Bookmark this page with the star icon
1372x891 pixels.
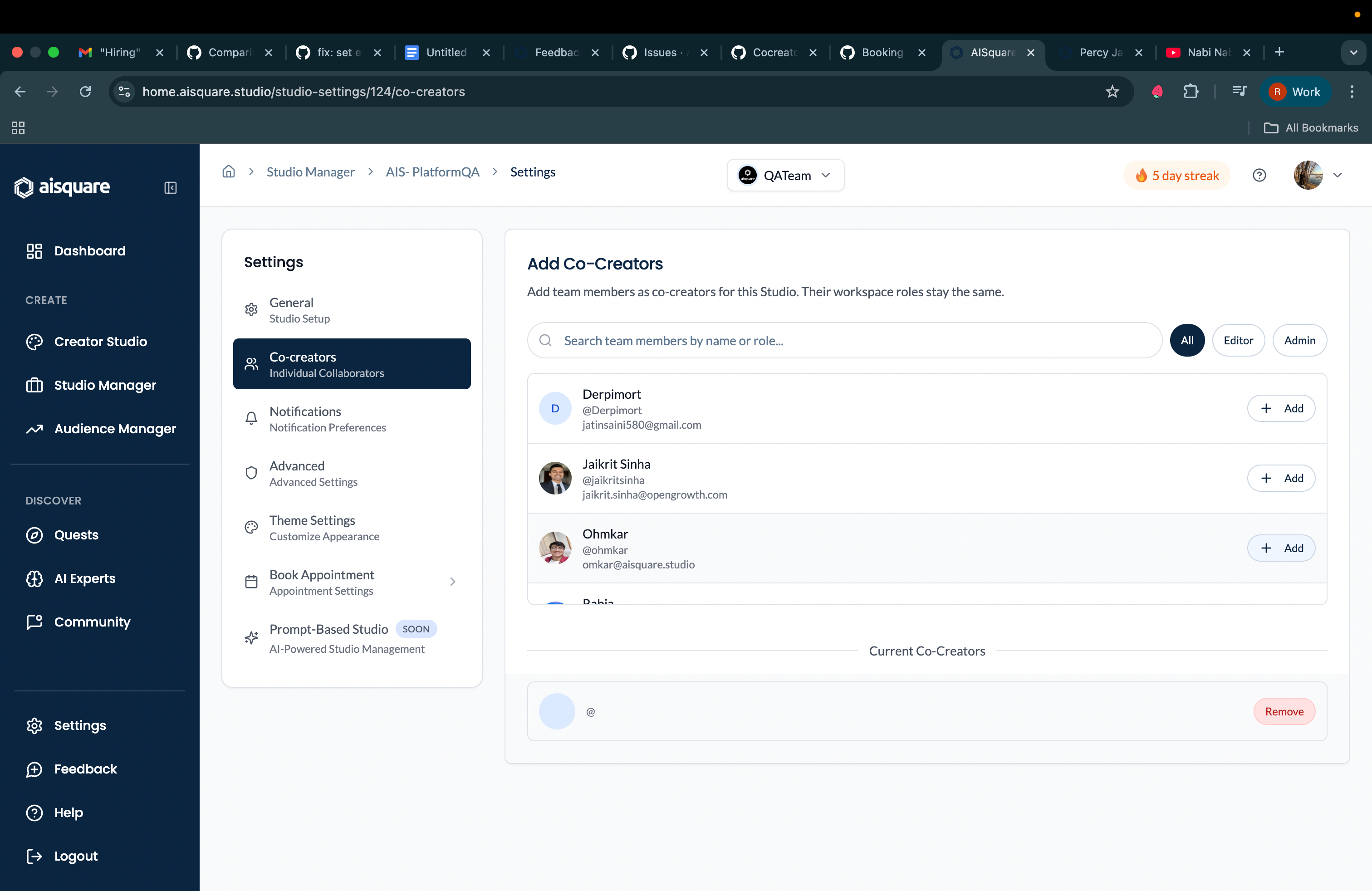click(x=1112, y=92)
